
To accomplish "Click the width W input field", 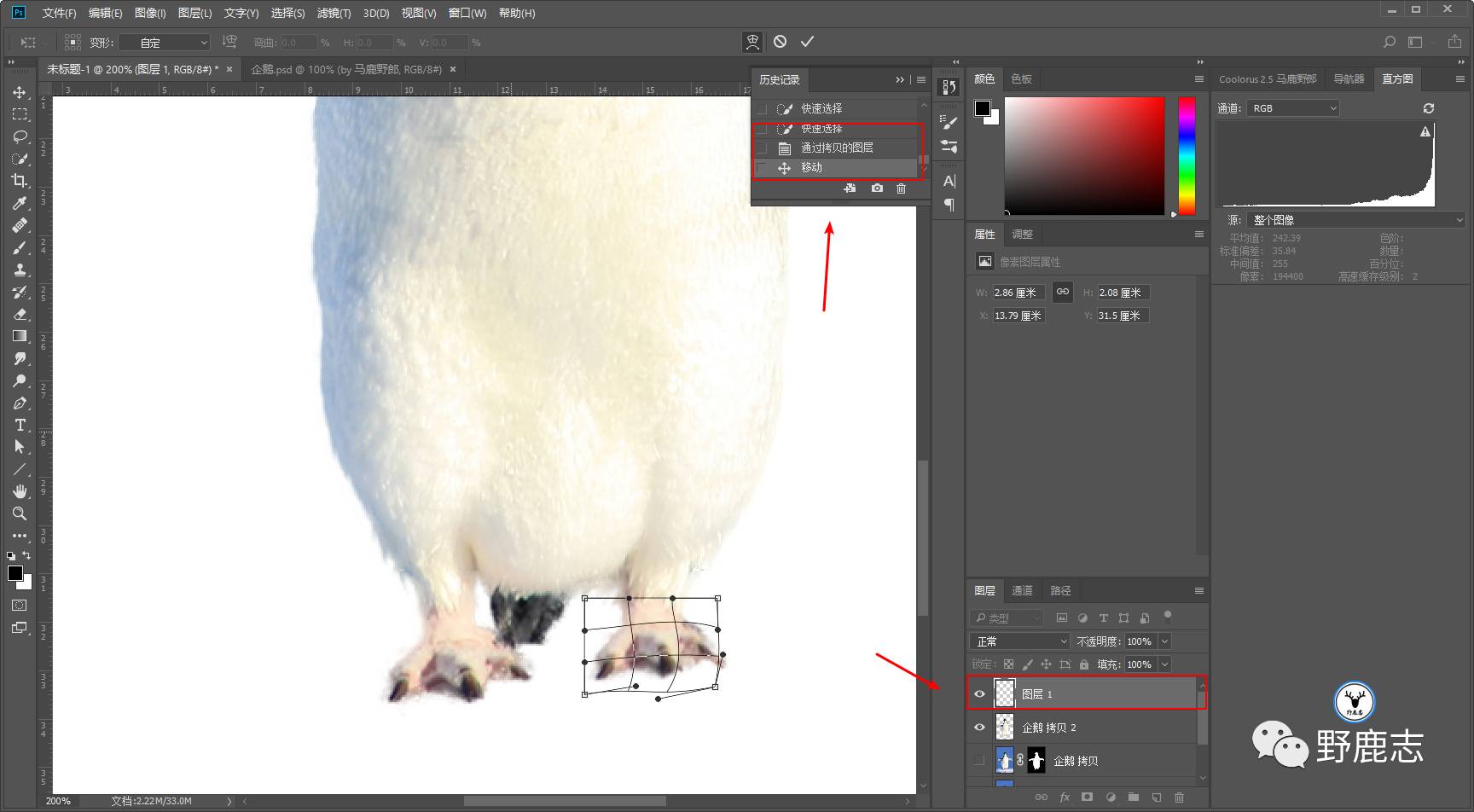I will click(1018, 293).
